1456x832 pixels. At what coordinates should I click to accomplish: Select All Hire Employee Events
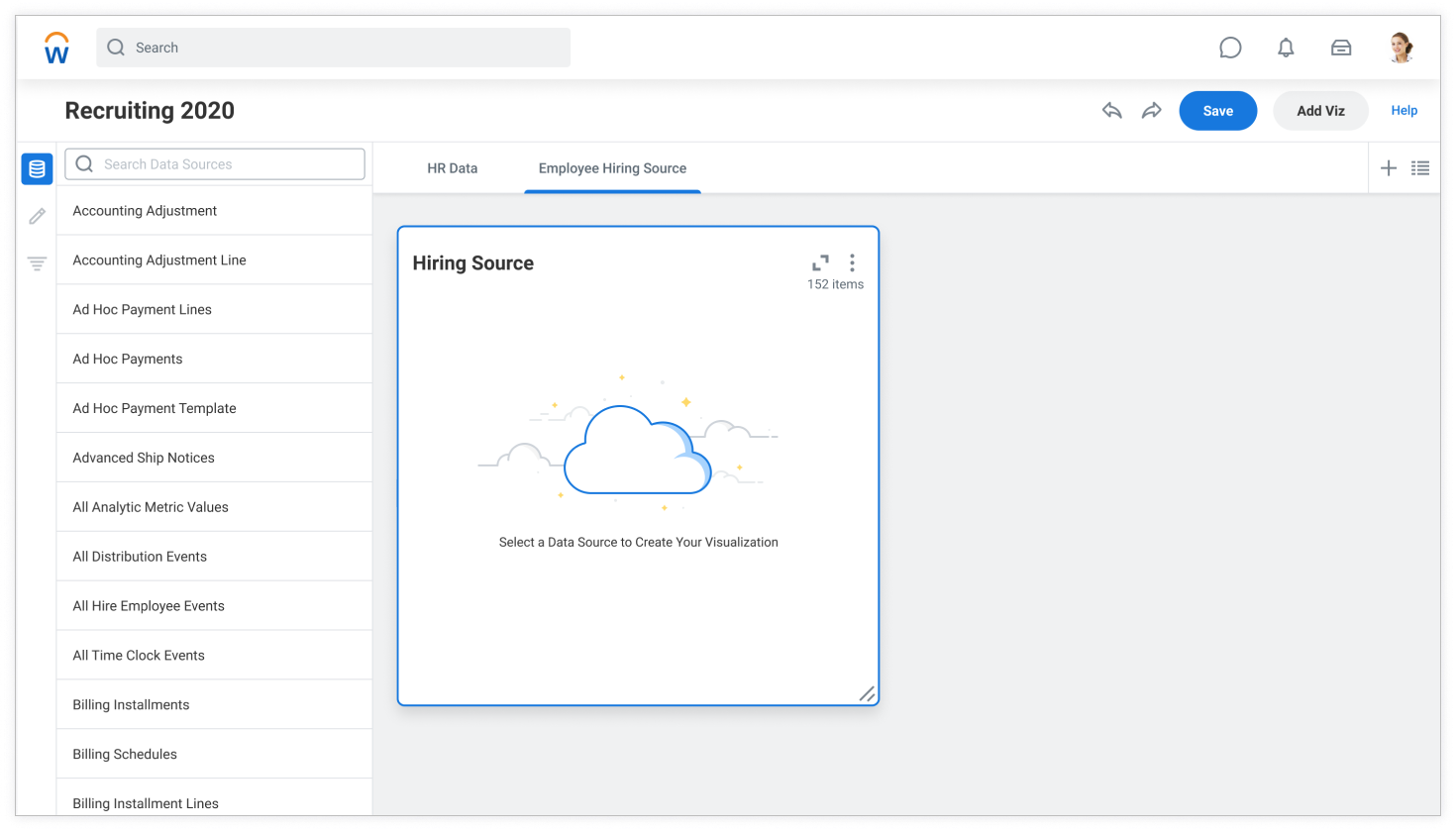pyautogui.click(x=214, y=606)
